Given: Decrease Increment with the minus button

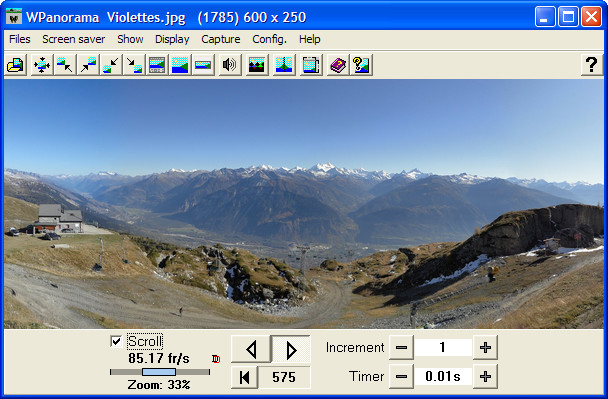Looking at the screenshot, I should coord(401,347).
